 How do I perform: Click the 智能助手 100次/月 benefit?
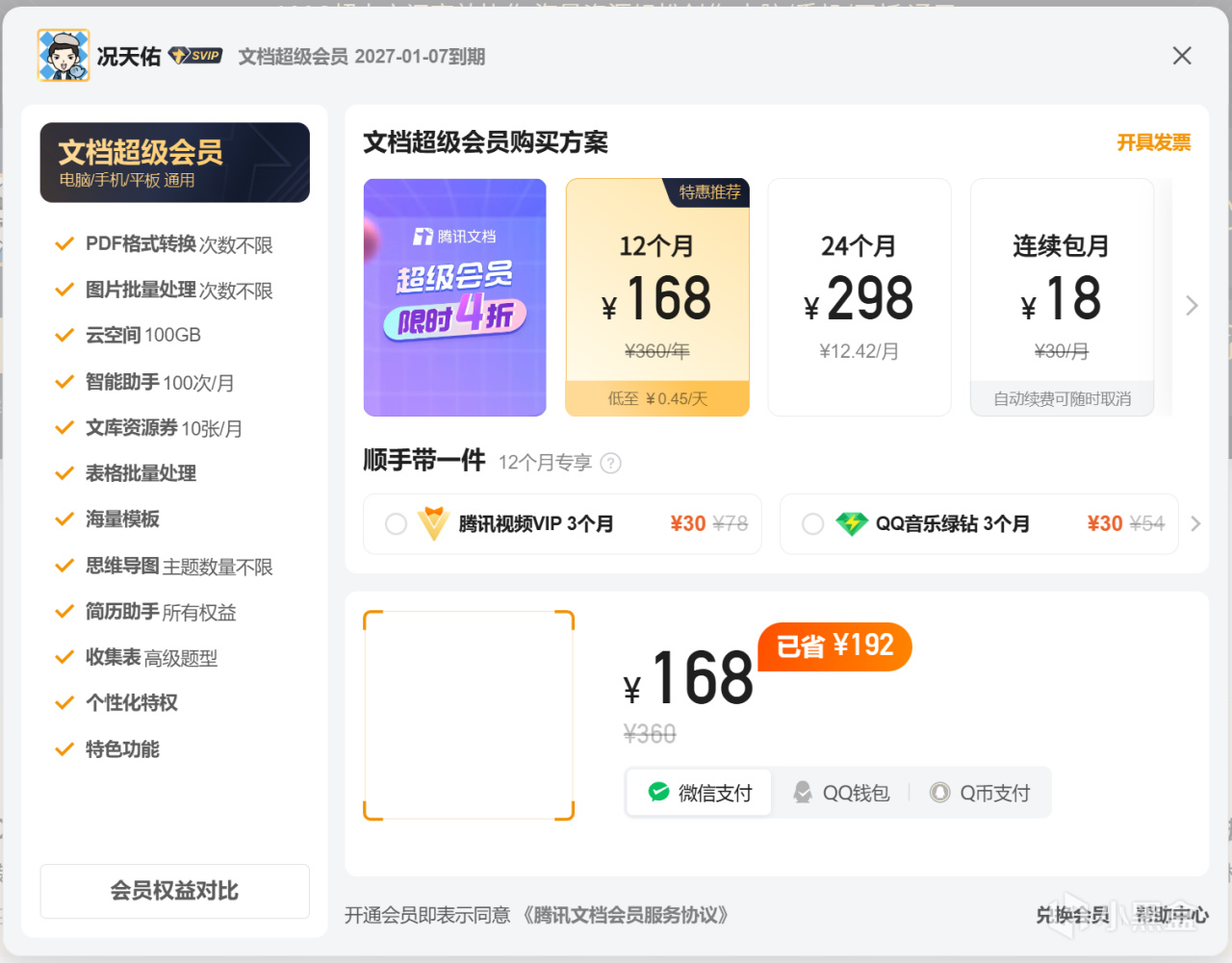(x=144, y=382)
